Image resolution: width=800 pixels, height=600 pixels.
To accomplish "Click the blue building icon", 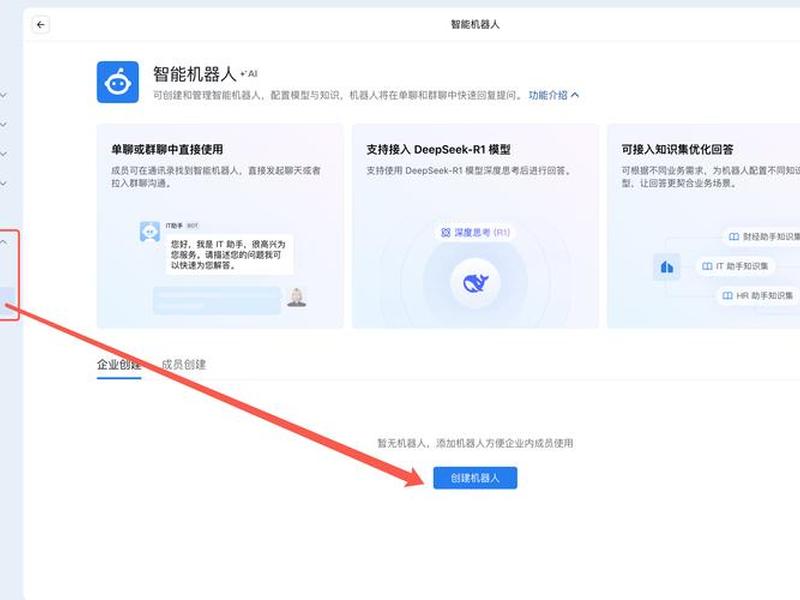I will tap(667, 267).
